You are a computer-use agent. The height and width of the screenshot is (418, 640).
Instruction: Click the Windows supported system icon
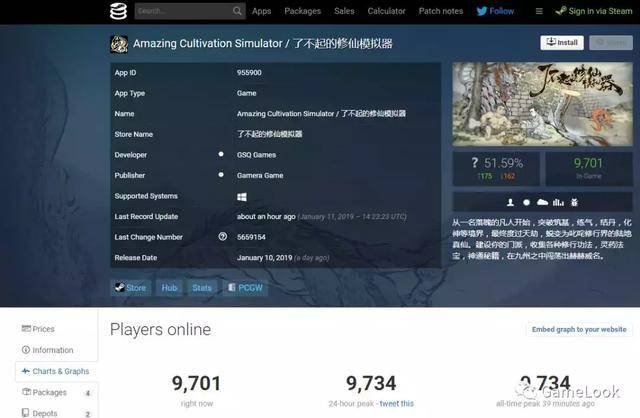[242, 197]
